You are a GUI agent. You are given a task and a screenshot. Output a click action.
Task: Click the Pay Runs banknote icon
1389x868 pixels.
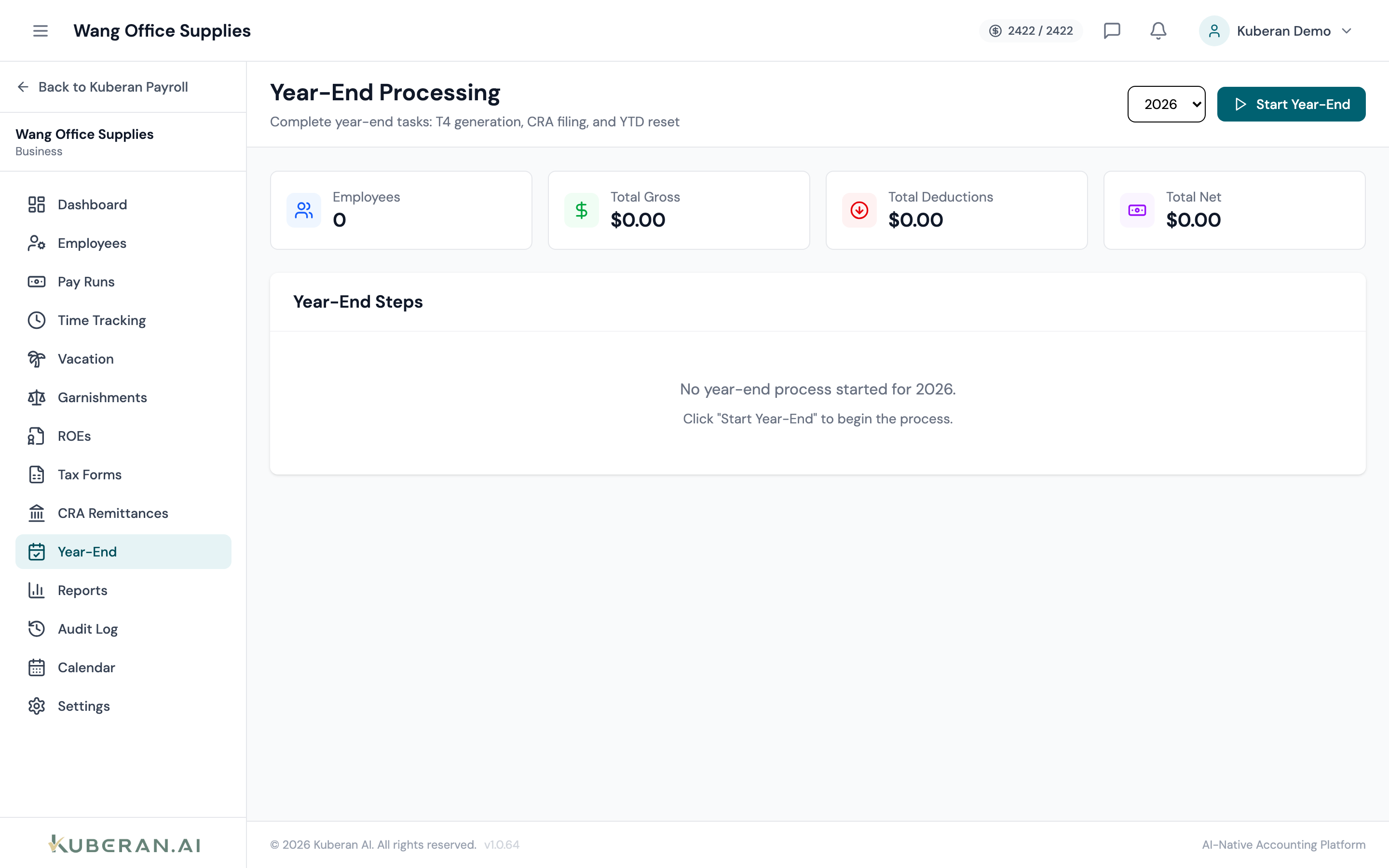point(37,282)
